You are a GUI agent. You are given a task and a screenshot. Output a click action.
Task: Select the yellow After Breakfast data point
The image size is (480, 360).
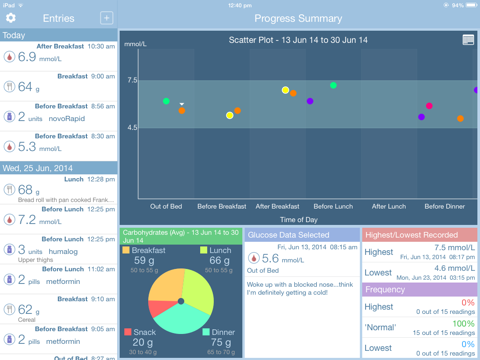click(285, 90)
